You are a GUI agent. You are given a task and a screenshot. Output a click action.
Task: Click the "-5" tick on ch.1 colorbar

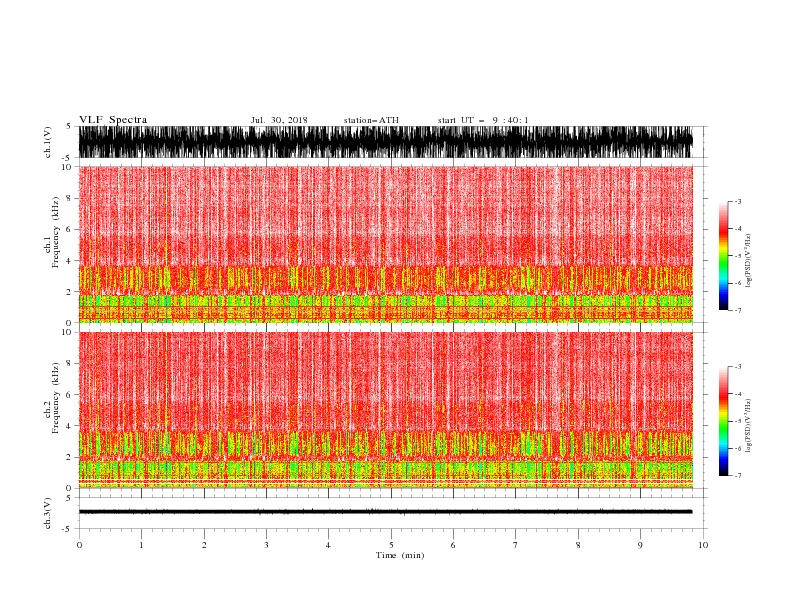737,256
